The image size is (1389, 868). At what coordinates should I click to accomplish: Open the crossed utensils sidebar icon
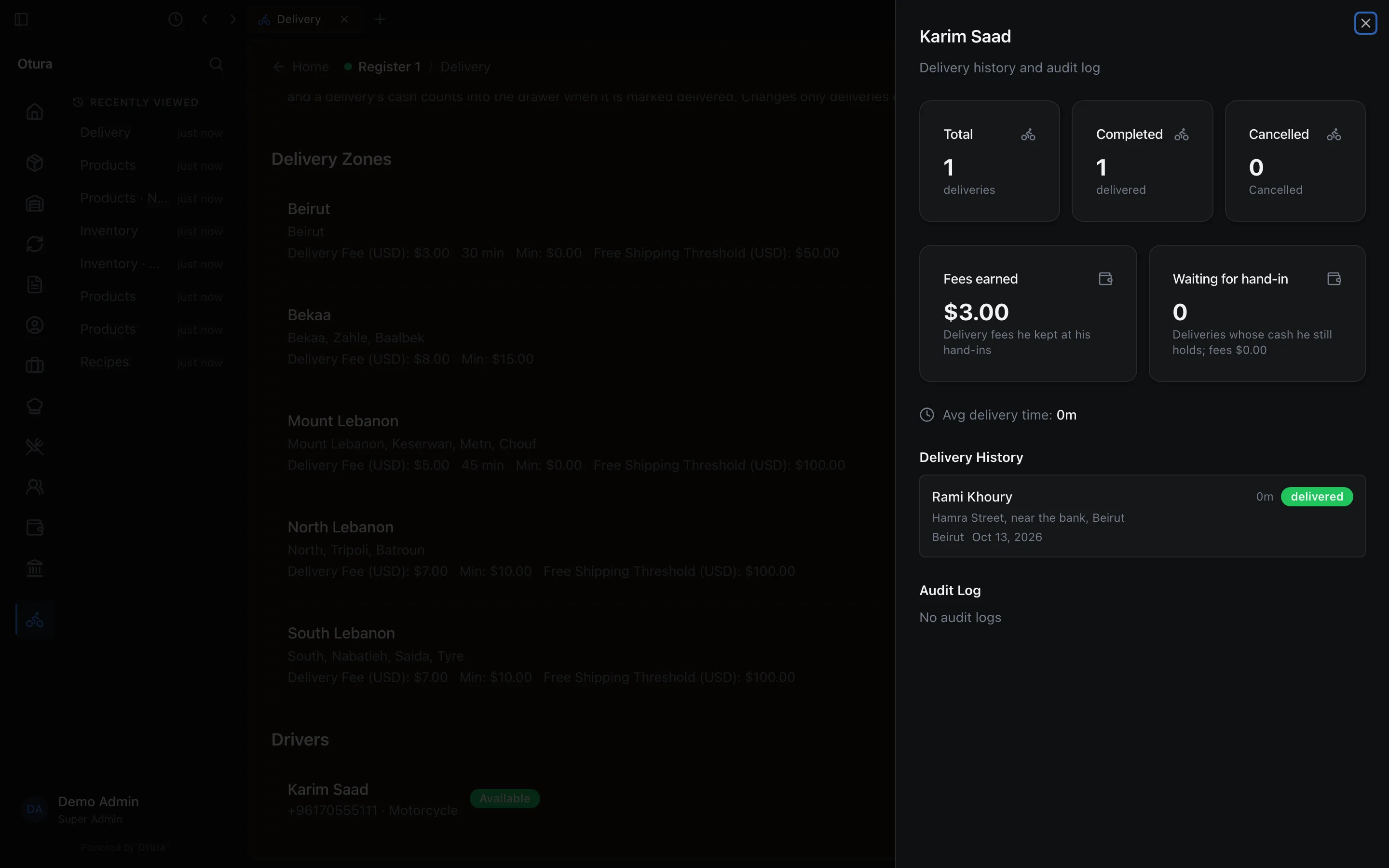tap(34, 447)
